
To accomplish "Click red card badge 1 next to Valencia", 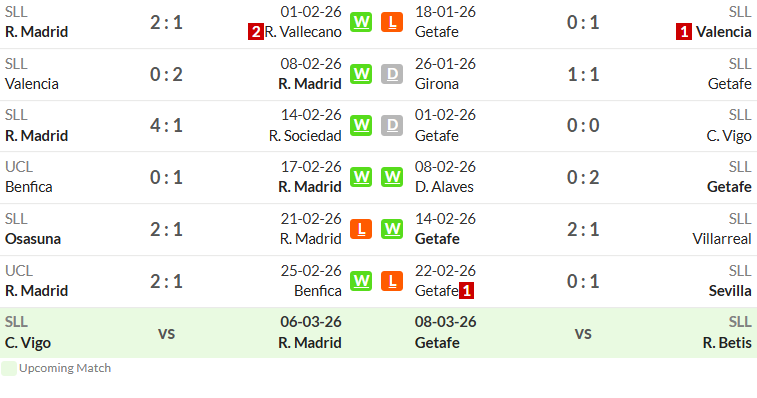I will coord(684,32).
